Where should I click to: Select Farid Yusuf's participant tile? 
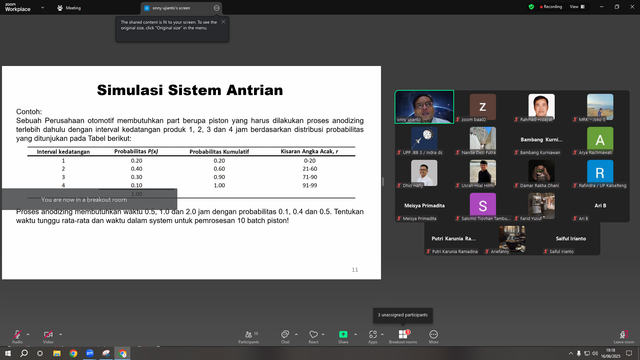[541, 206]
